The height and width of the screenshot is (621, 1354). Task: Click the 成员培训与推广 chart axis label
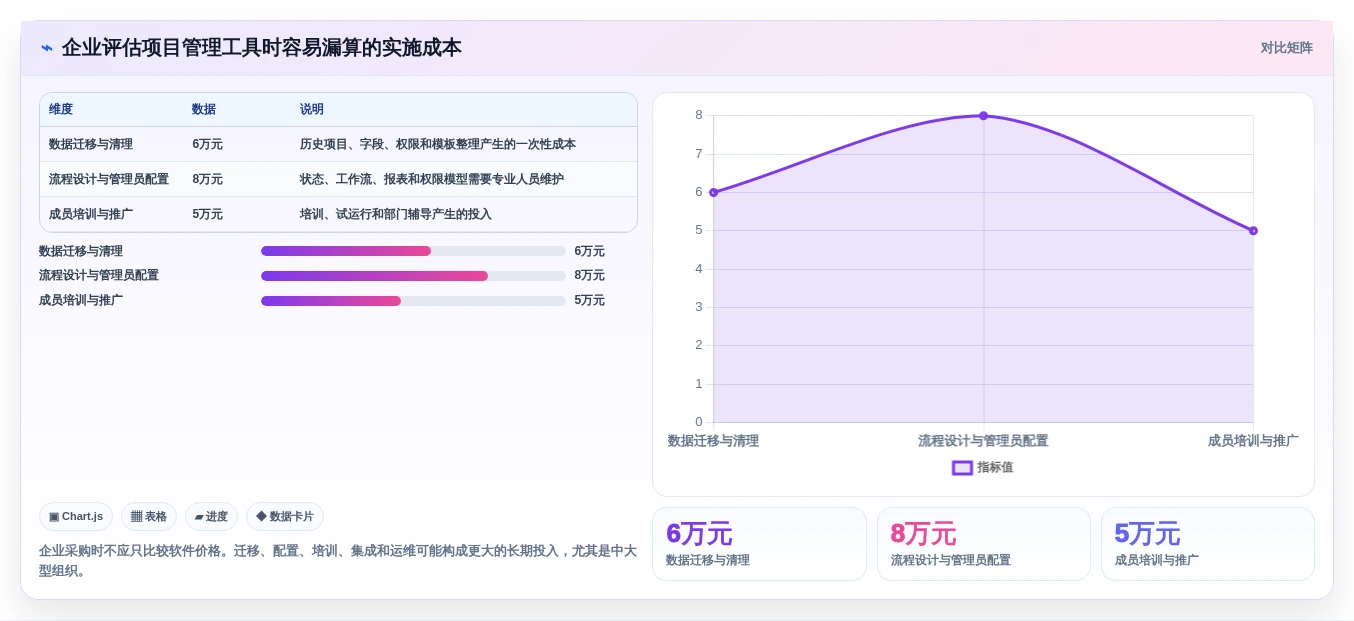pos(1253,440)
